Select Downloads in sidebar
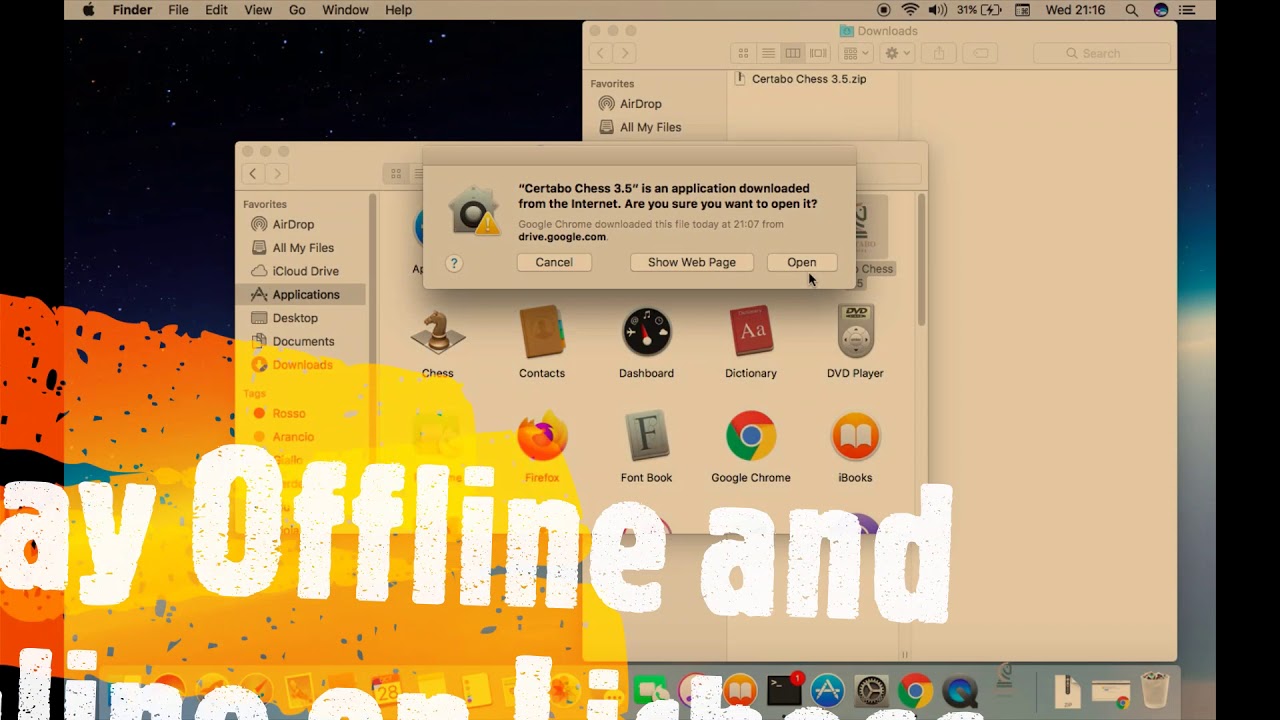 coord(302,365)
